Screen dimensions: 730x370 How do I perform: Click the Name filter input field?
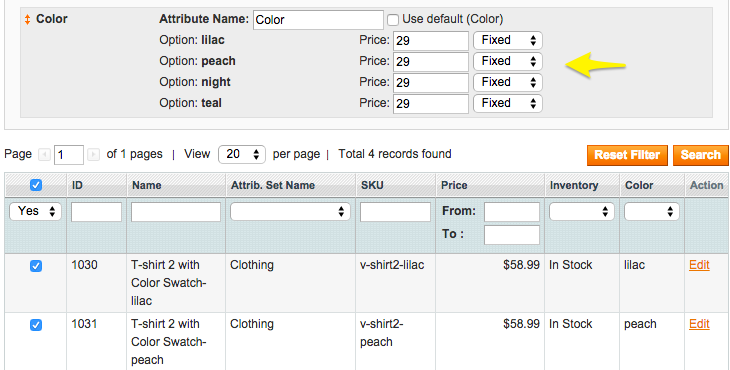click(176, 212)
